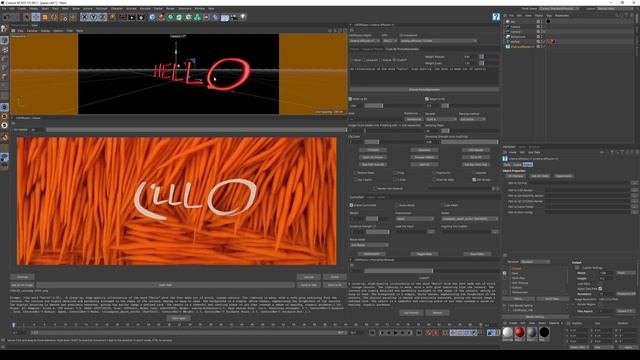Click the Model mode icon in left sidebar
This screenshot has width=640, height=360.
tap(4, 40)
